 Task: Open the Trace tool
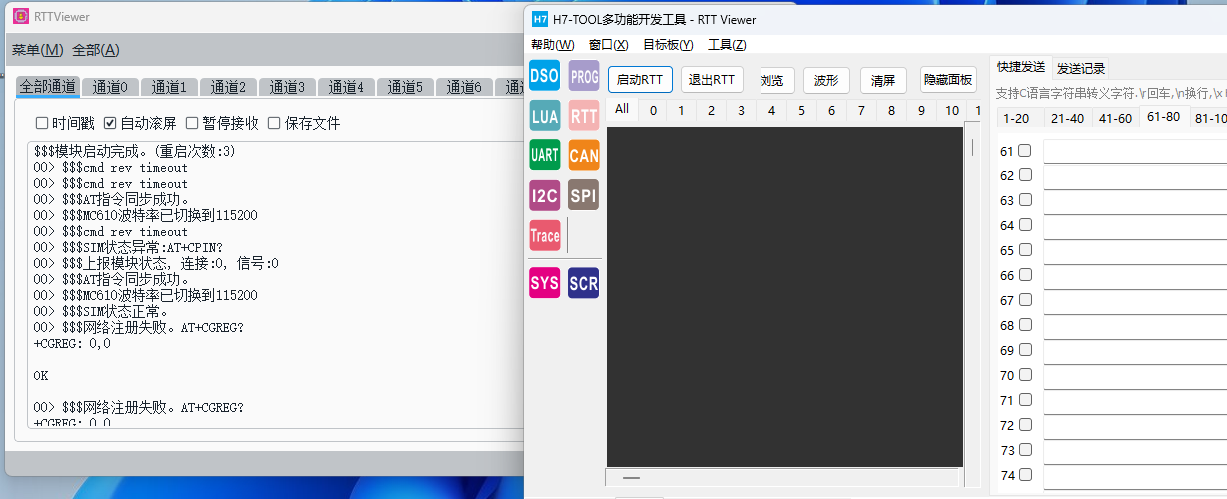pyautogui.click(x=545, y=235)
